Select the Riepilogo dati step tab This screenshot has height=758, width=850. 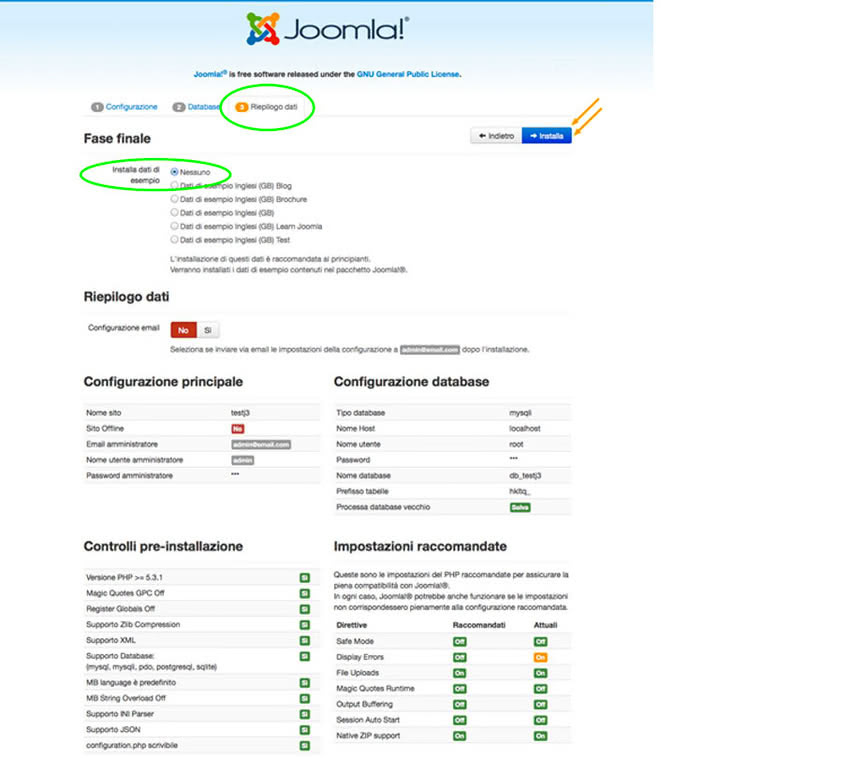tap(267, 107)
